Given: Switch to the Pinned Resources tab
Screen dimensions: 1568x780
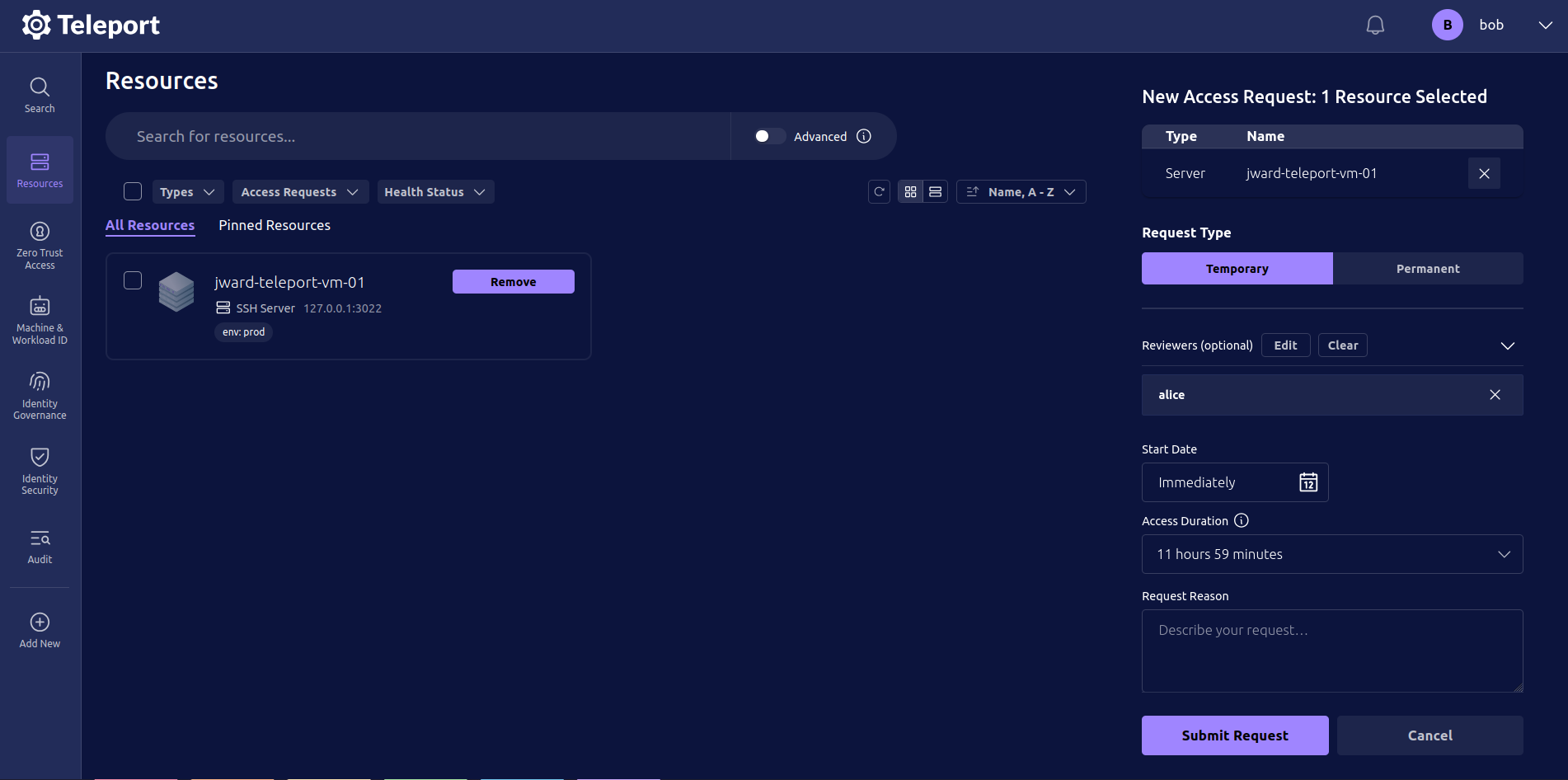Looking at the screenshot, I should click(x=274, y=224).
